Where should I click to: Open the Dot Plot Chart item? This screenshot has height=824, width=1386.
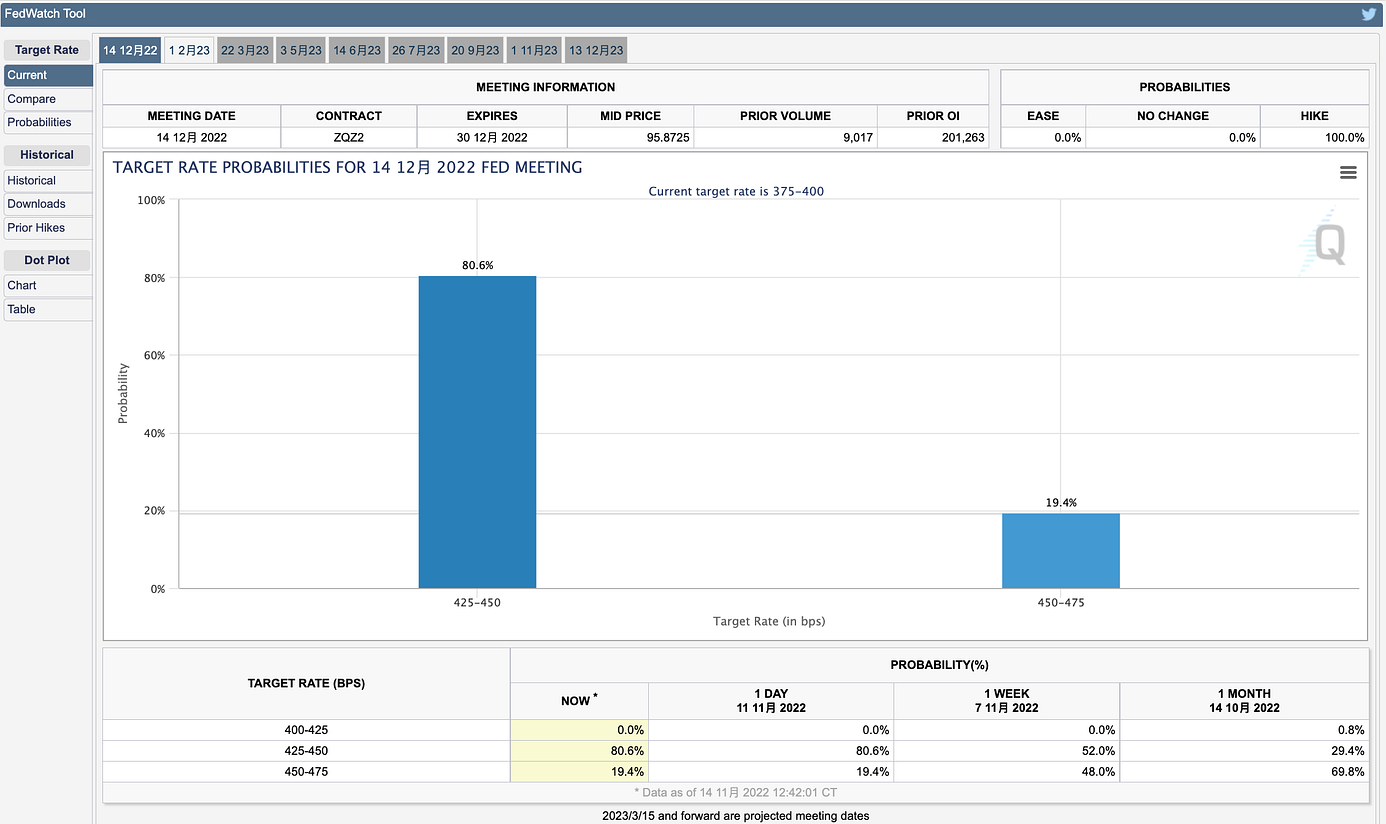[x=48, y=285]
